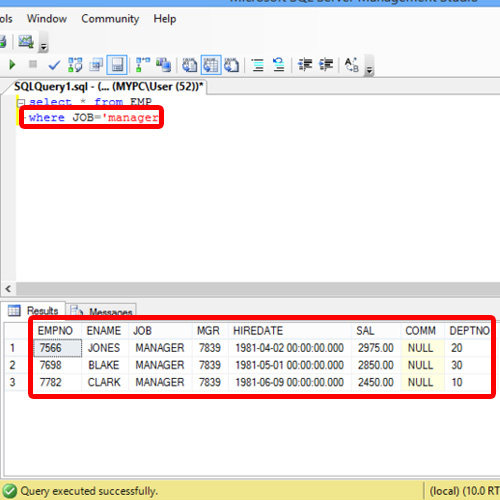
Task: Open the Help menu
Action: 165,19
